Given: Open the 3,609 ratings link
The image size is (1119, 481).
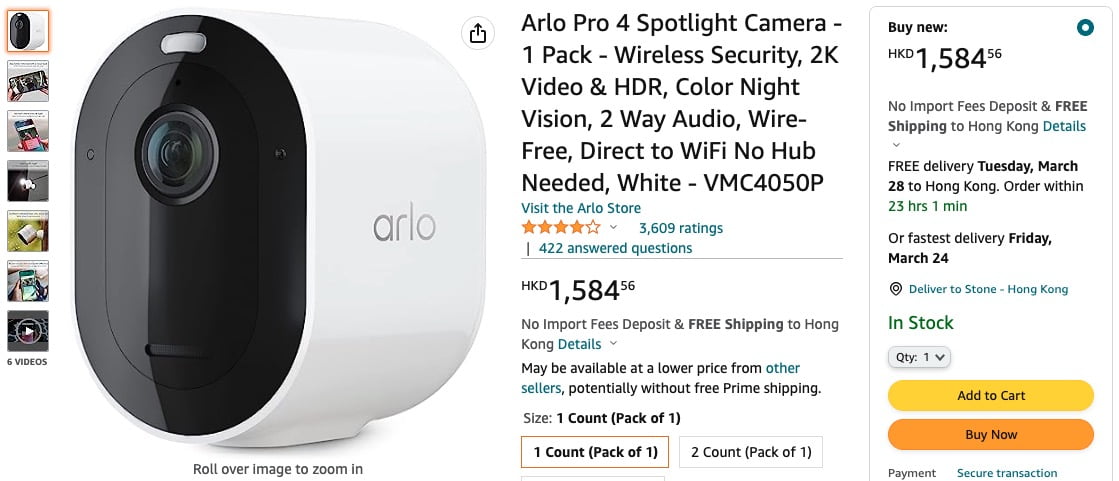Looking at the screenshot, I should tap(680, 228).
